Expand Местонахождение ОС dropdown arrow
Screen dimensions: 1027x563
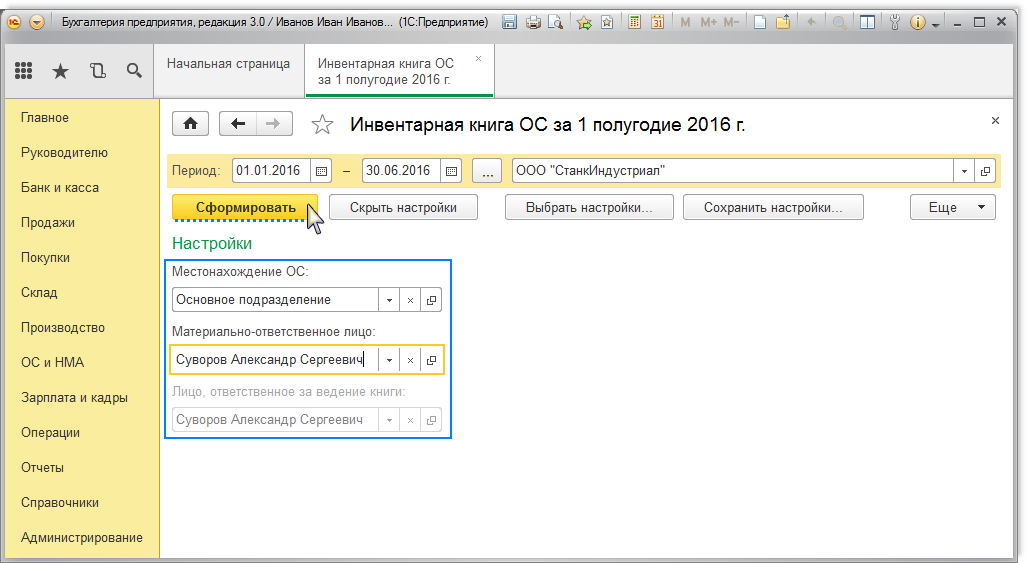click(389, 300)
